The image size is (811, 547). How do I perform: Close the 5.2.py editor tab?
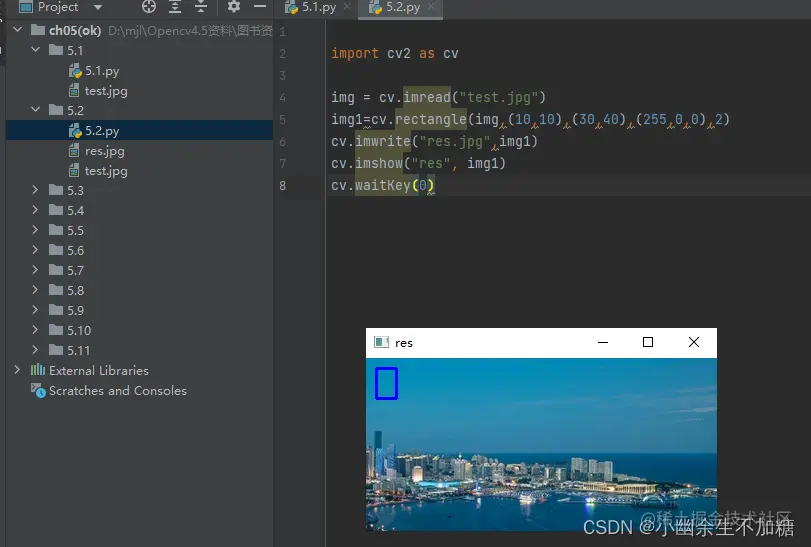click(x=431, y=7)
